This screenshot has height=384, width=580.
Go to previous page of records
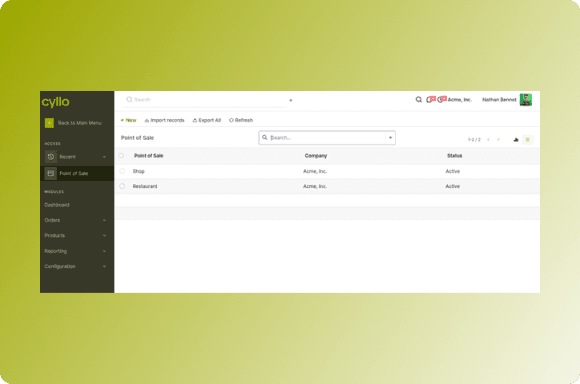489,139
